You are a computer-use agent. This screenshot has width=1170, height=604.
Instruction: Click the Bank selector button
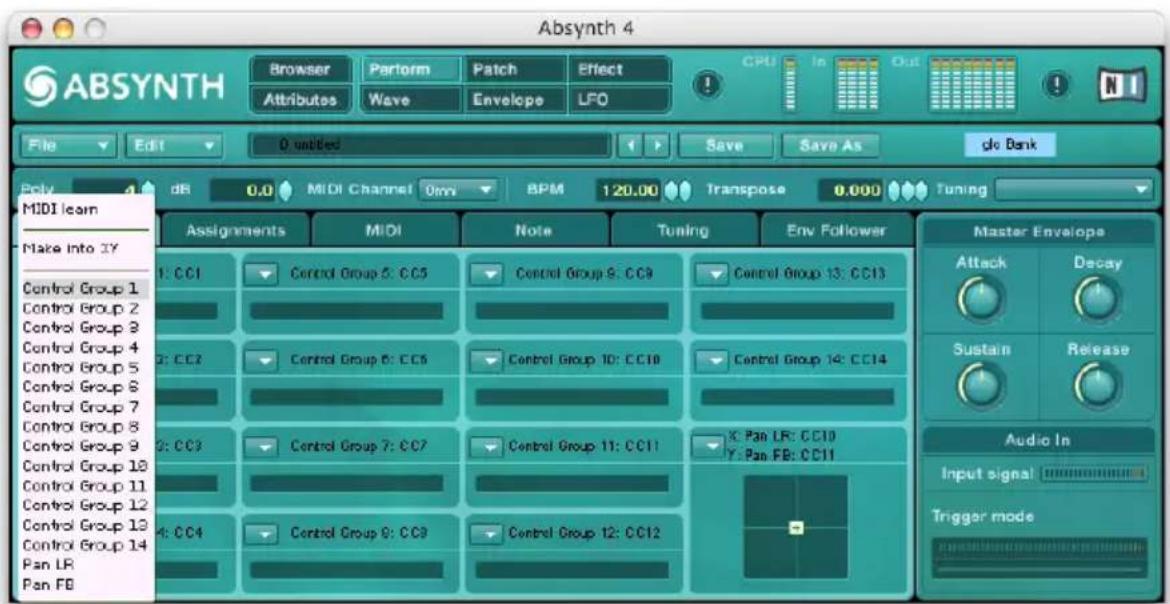1012,144
